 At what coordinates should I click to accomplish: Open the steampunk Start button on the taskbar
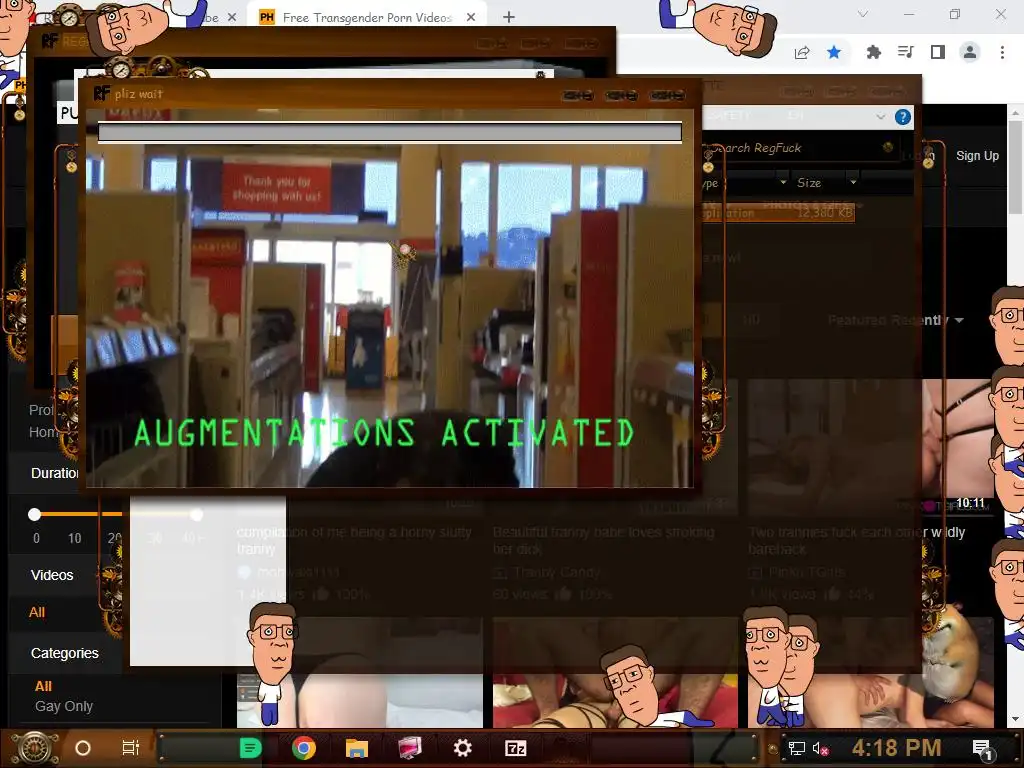pos(35,748)
